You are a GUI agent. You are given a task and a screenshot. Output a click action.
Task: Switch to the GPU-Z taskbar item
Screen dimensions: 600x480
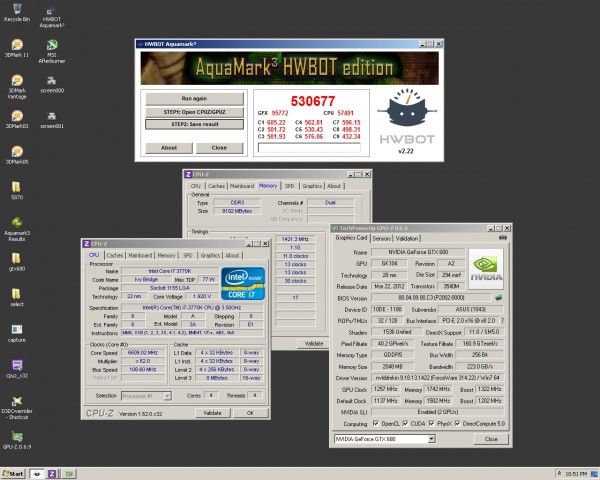(x=69, y=474)
